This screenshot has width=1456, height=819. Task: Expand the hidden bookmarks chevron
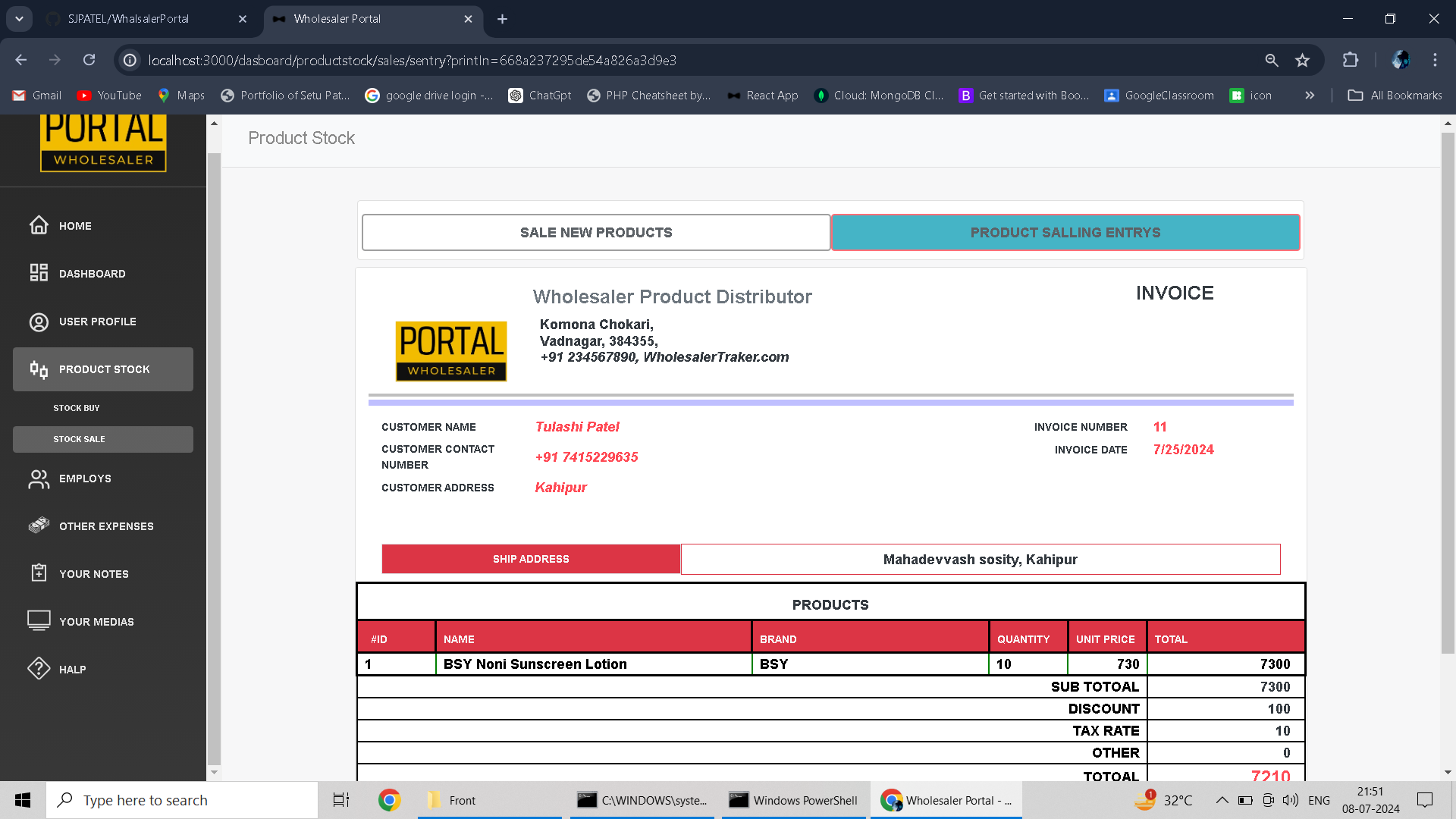pos(1310,96)
